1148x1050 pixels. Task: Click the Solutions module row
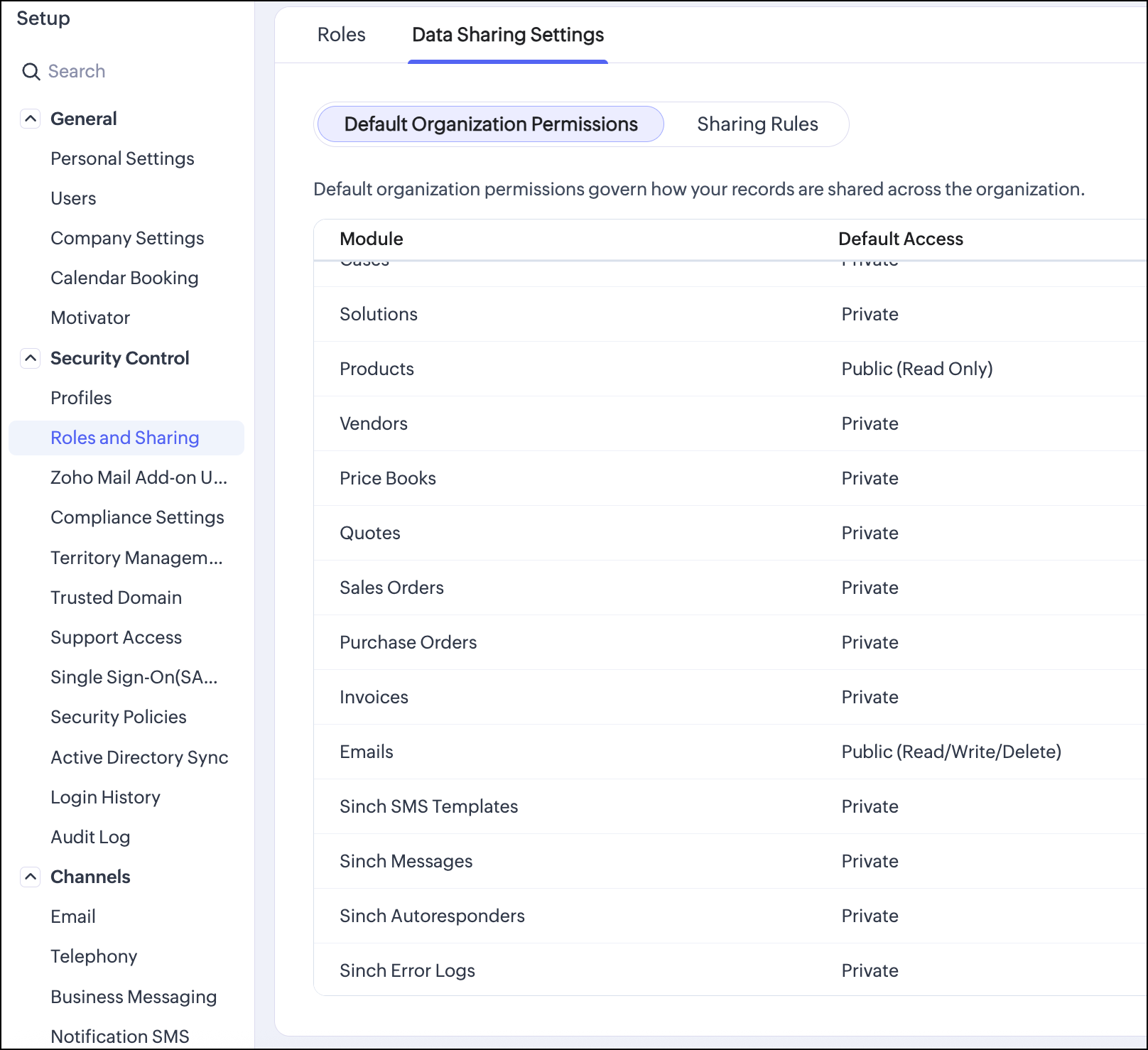coord(730,314)
